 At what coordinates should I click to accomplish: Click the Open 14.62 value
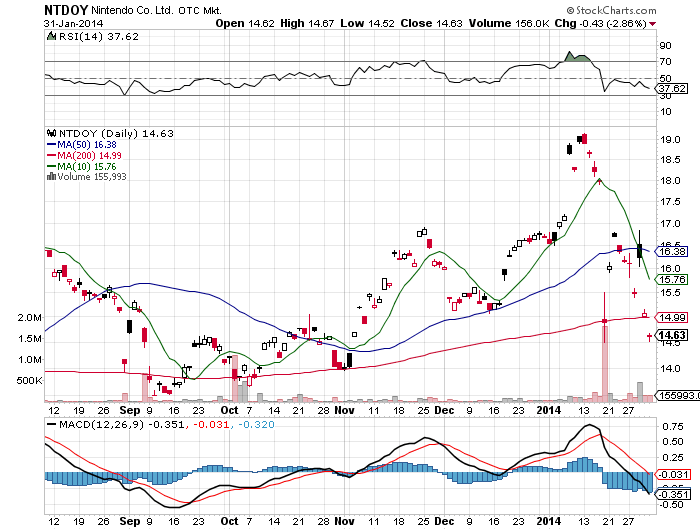pyautogui.click(x=245, y=23)
